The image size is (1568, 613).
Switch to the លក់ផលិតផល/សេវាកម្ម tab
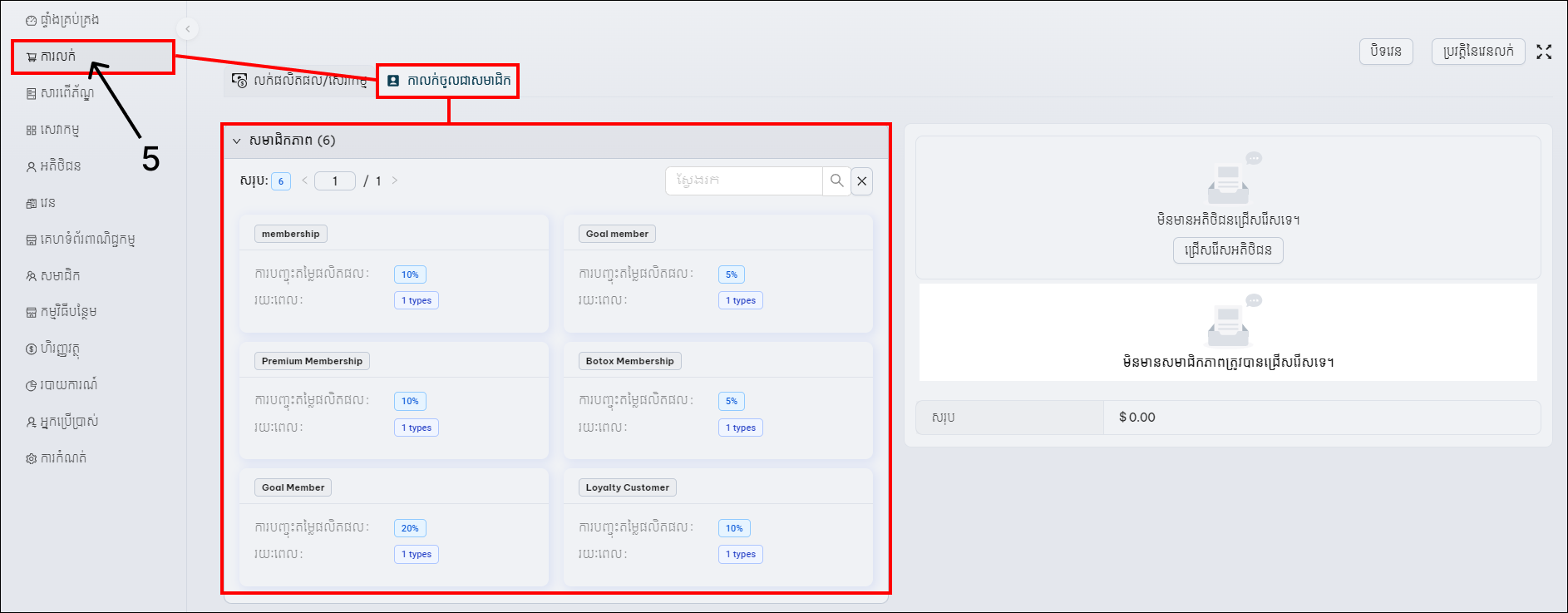299,81
